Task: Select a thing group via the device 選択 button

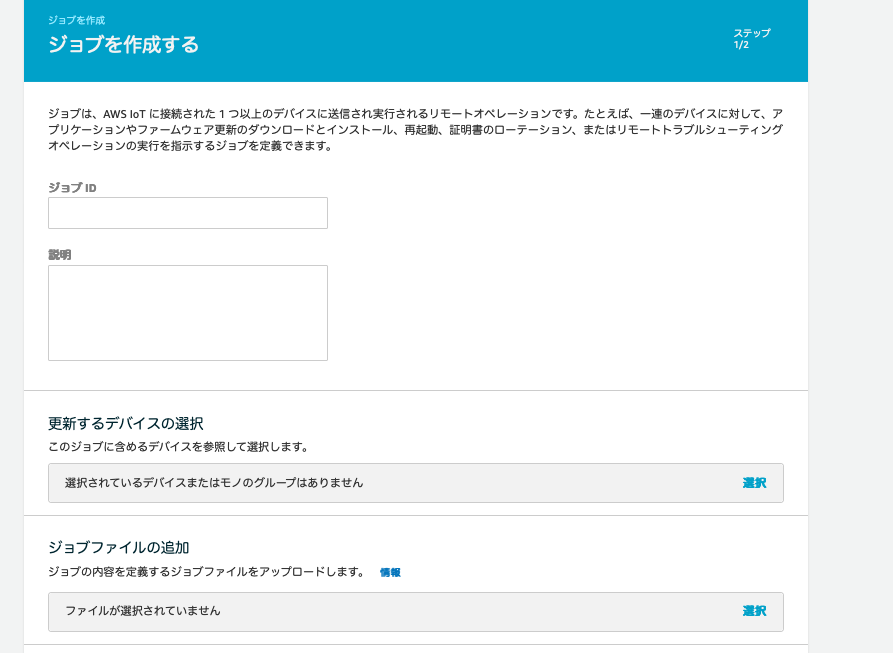Action: pos(753,483)
